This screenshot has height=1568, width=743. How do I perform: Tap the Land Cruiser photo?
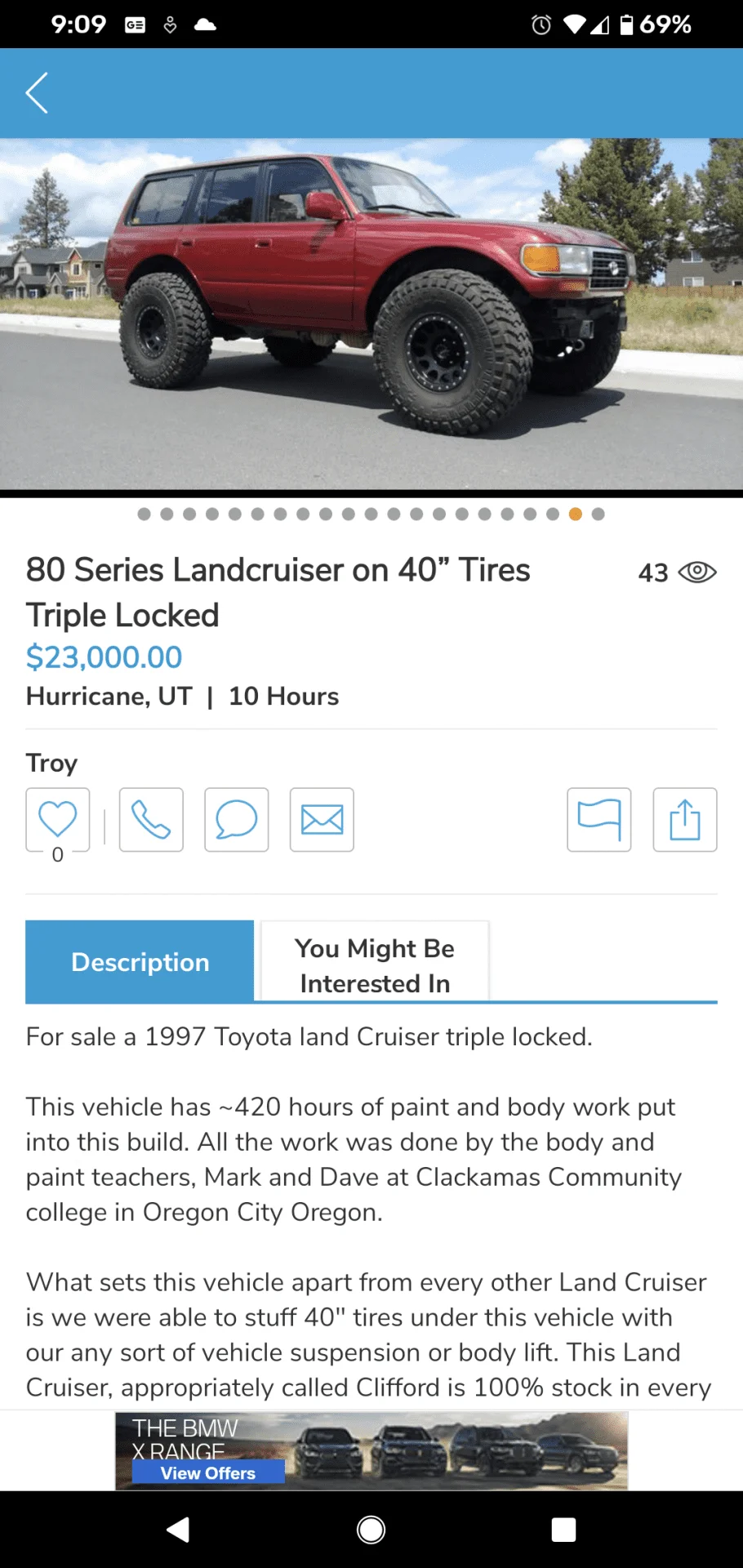pyautogui.click(x=371, y=314)
